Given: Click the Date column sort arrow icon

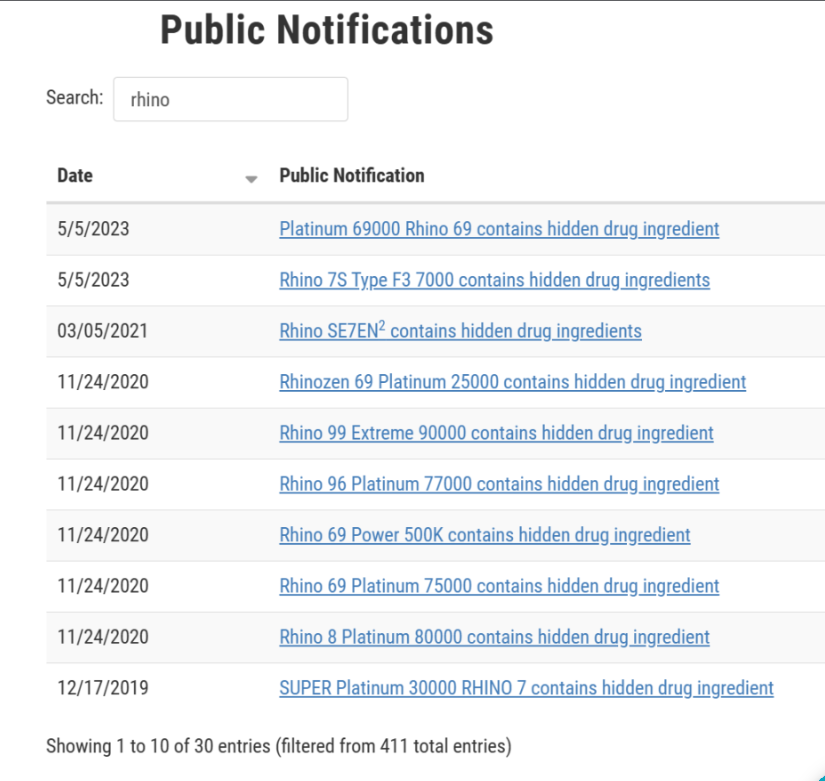Looking at the screenshot, I should click(x=251, y=179).
